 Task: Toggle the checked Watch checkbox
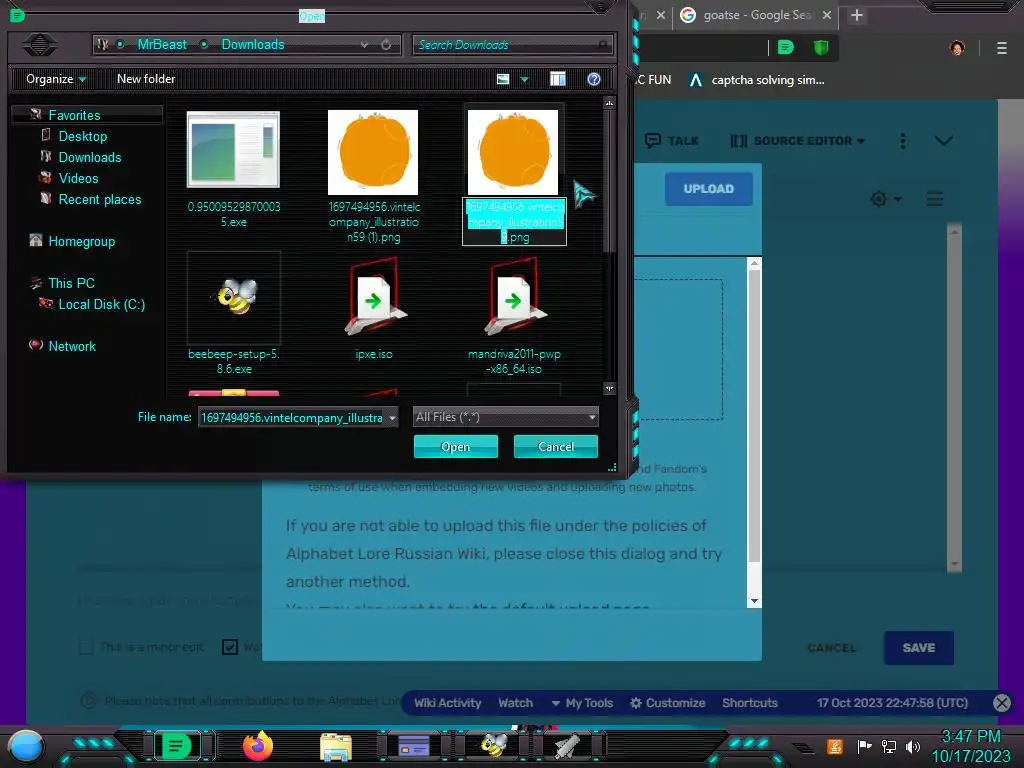click(230, 647)
